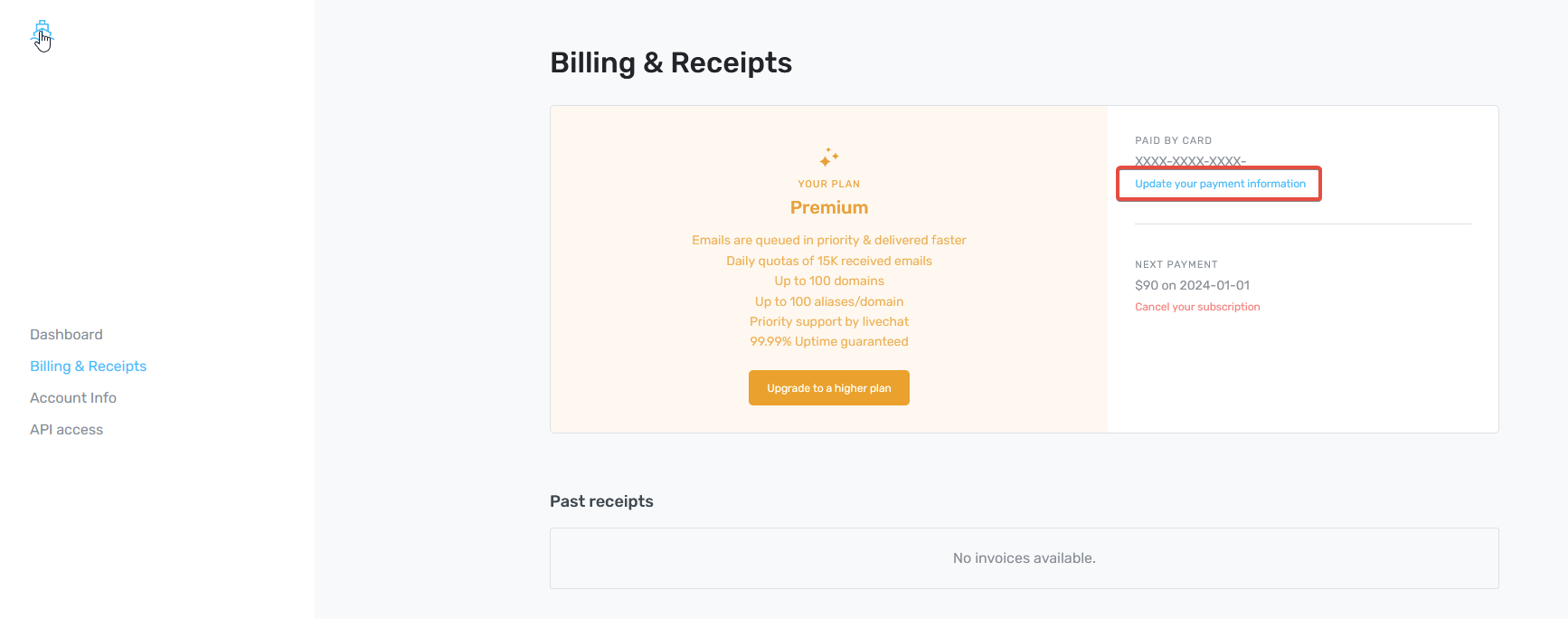The height and width of the screenshot is (619, 1568).
Task: Select Billing & Receipts in the sidebar
Action: pyautogui.click(x=88, y=367)
